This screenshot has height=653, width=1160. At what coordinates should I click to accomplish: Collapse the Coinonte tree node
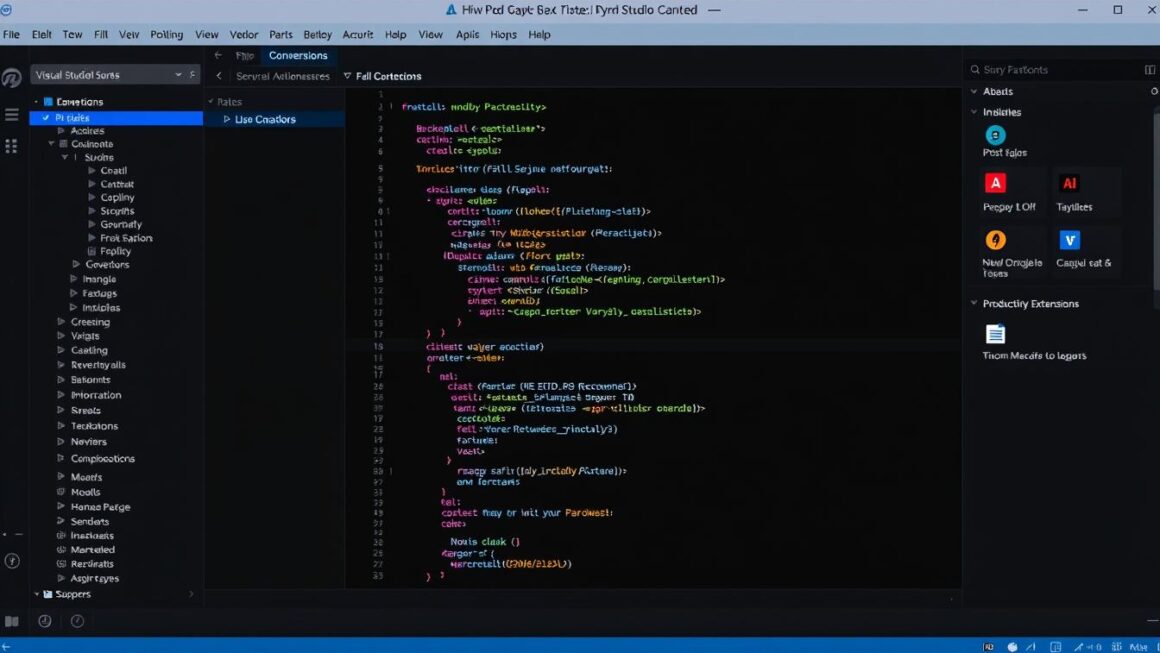coord(51,143)
